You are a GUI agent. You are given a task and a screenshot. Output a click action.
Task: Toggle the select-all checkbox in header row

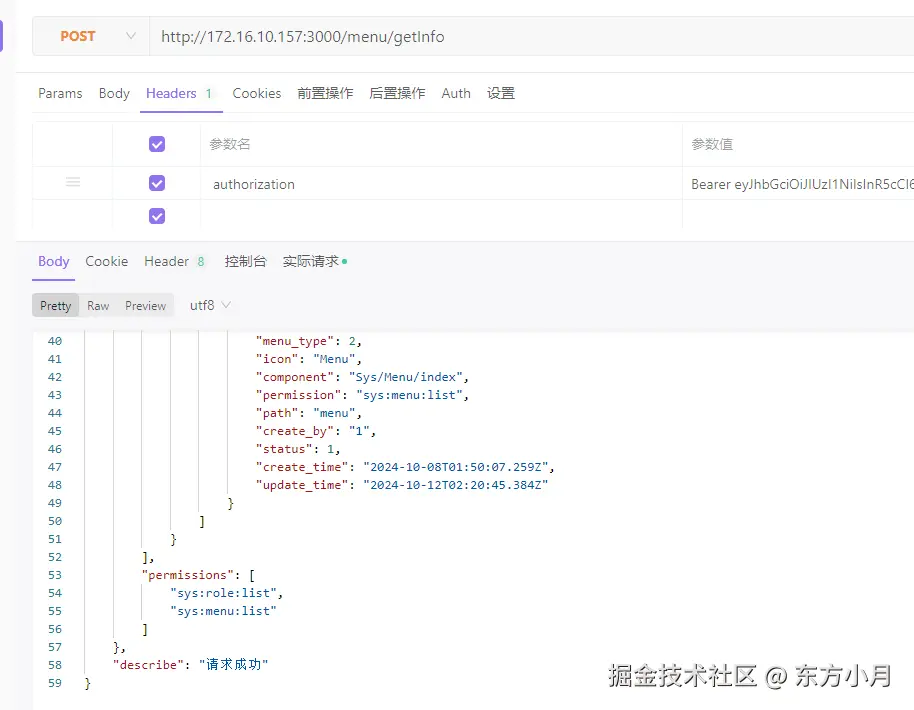pyautogui.click(x=157, y=144)
